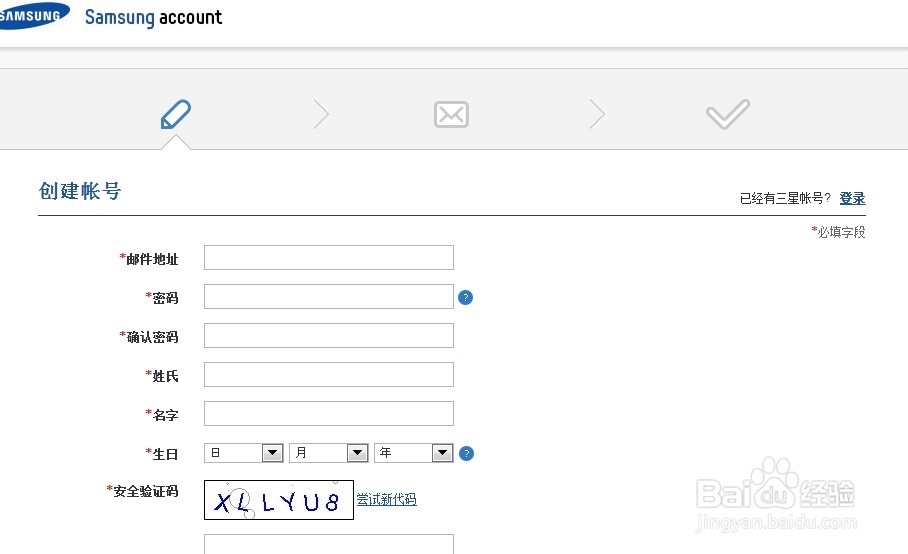Click the 已经有三星帐号? text
Viewport: 908px width, 554px height.
click(x=786, y=199)
